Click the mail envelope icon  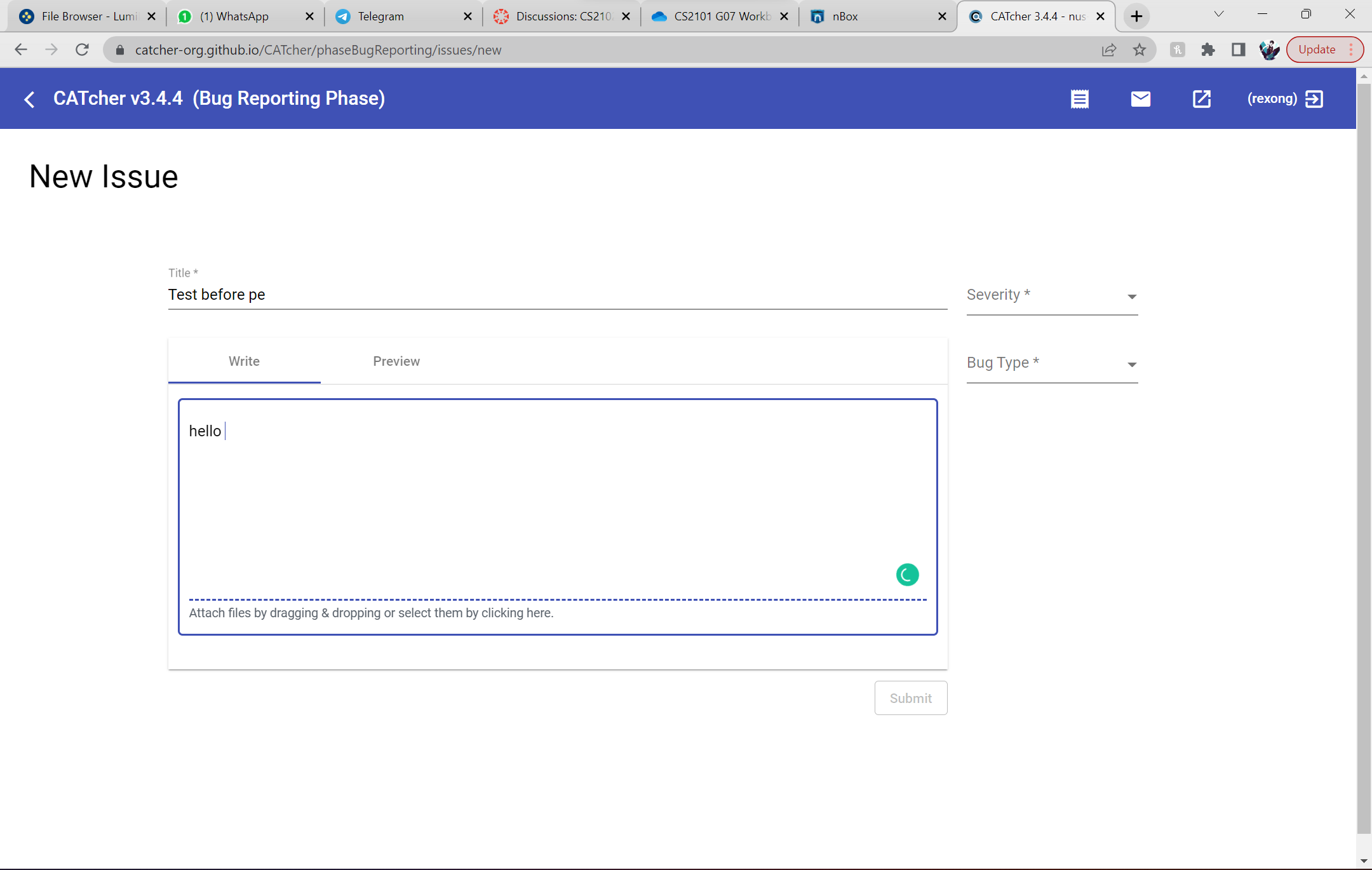tap(1140, 99)
